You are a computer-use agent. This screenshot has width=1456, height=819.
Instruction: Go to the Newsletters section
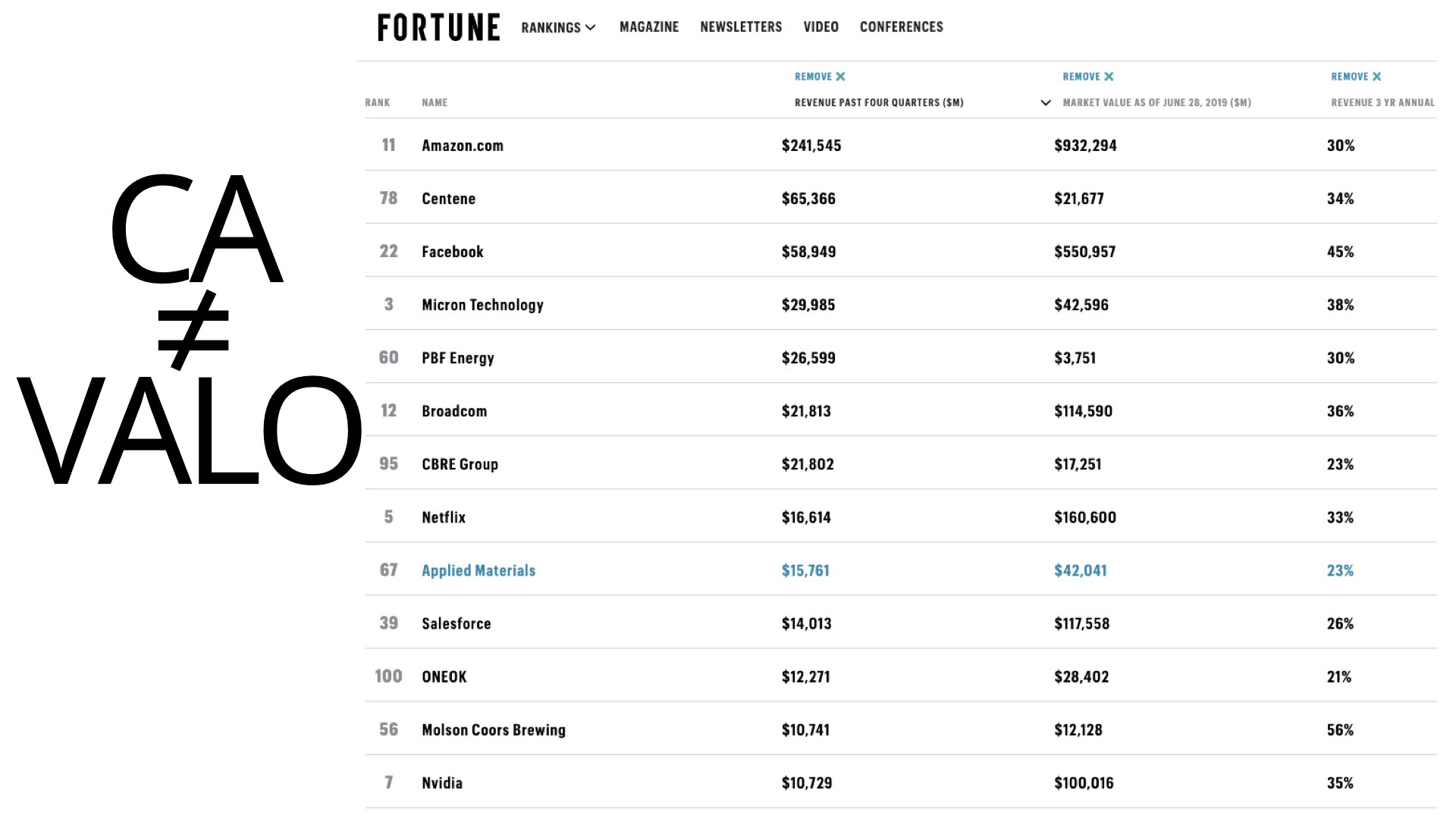tap(741, 27)
